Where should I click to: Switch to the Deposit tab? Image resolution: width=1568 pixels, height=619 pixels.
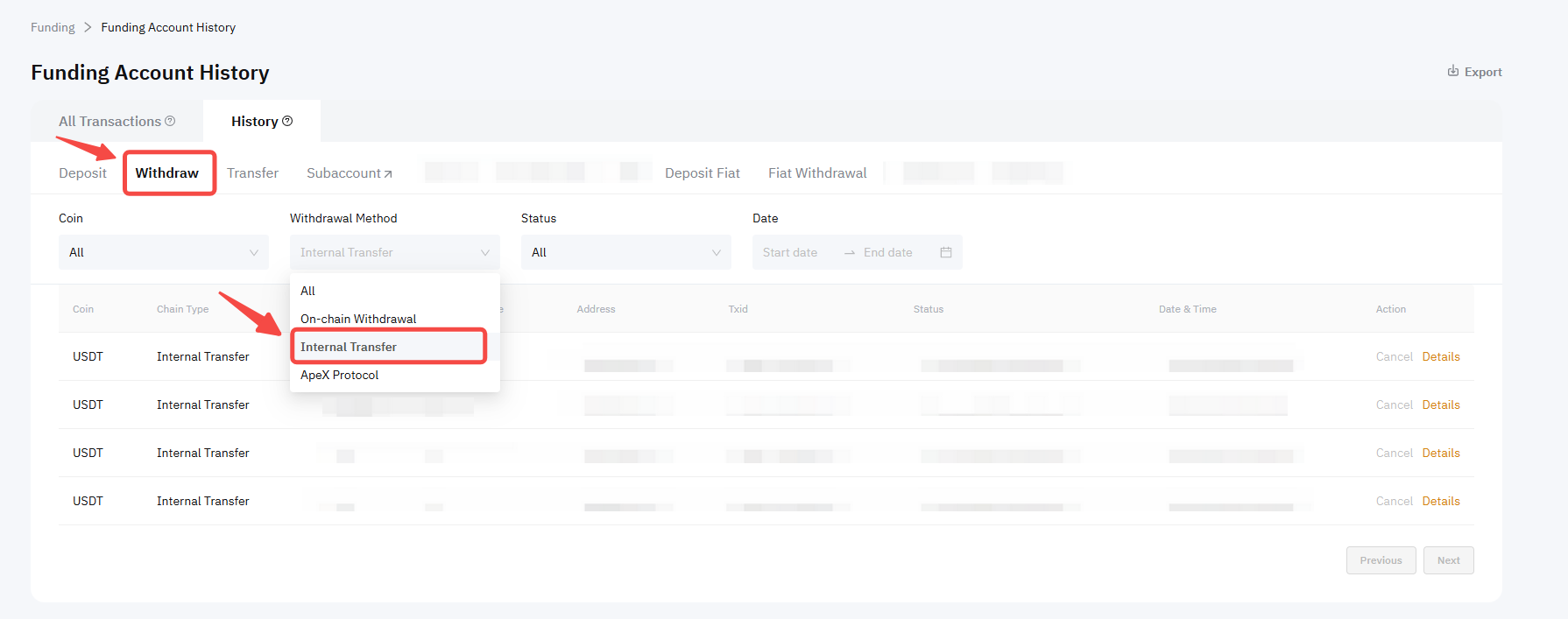(82, 173)
